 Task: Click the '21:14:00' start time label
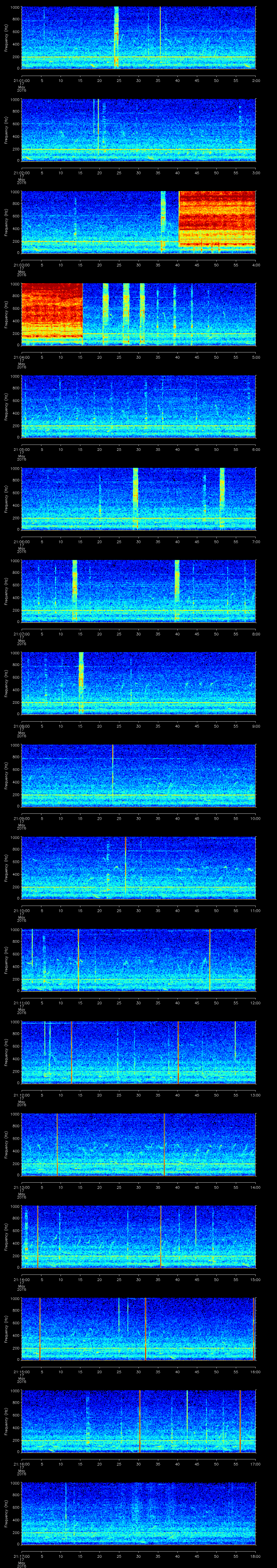(x=21, y=1279)
